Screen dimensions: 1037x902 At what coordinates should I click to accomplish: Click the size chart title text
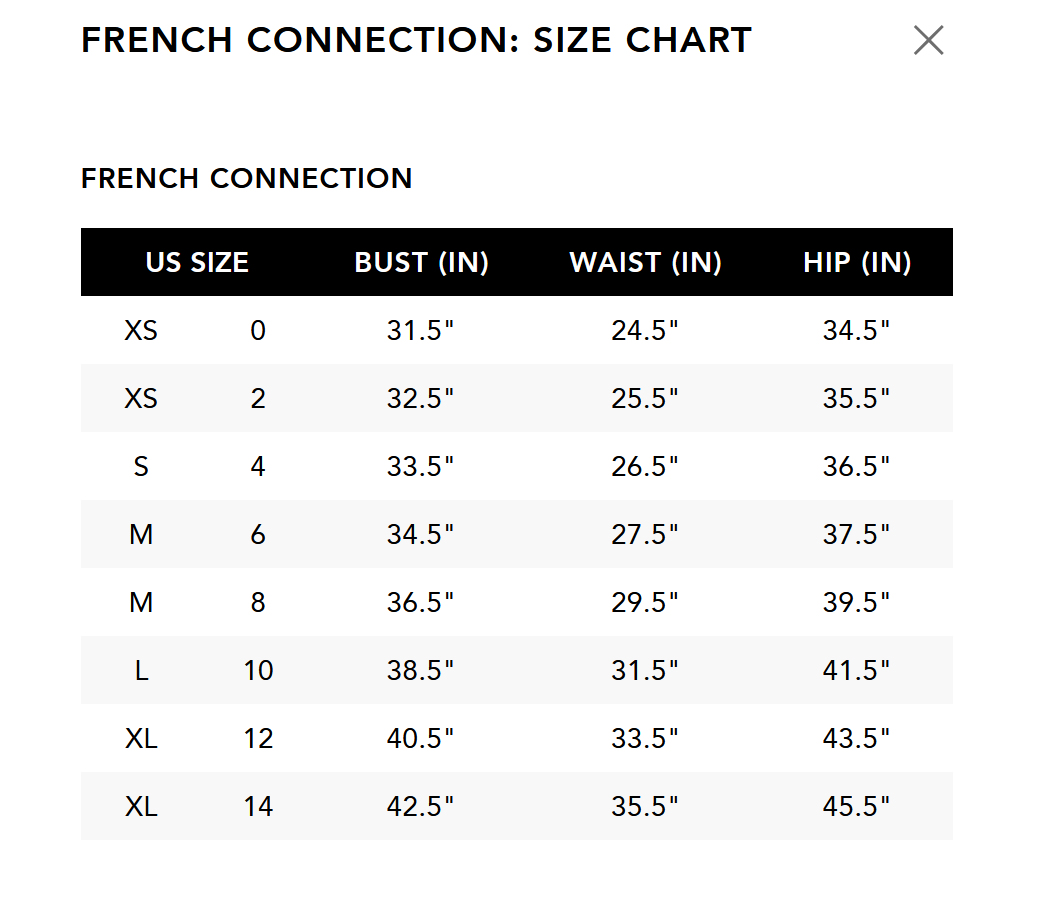[416, 40]
